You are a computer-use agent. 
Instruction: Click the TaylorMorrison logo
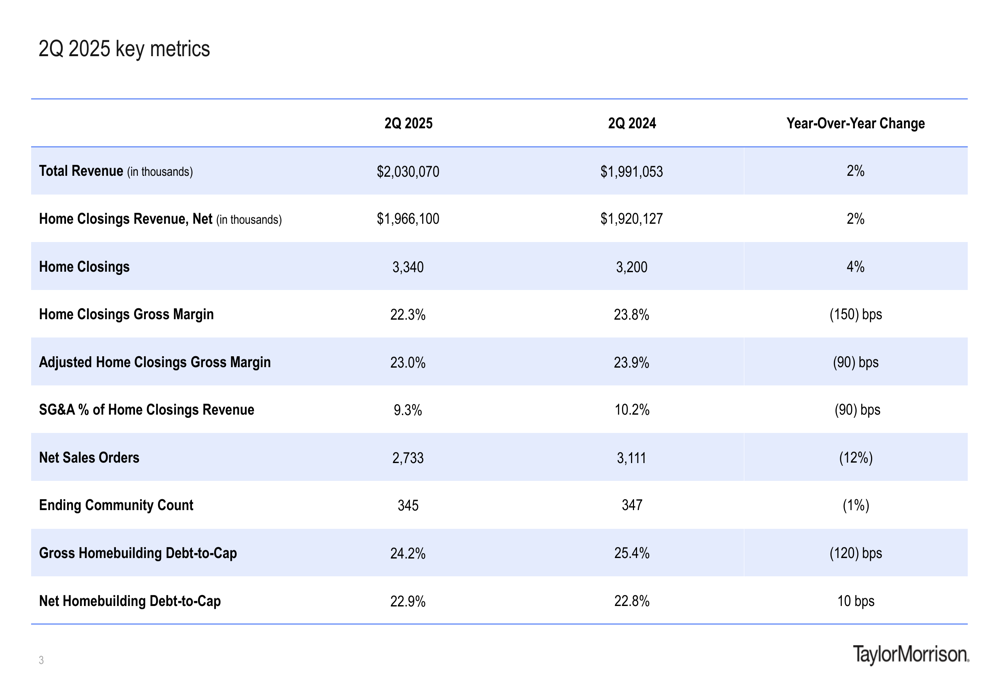click(910, 655)
